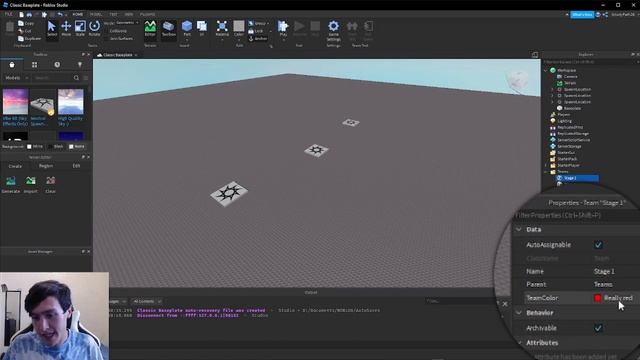Open the FILE menu
640x360 pixels.
click(8, 14)
